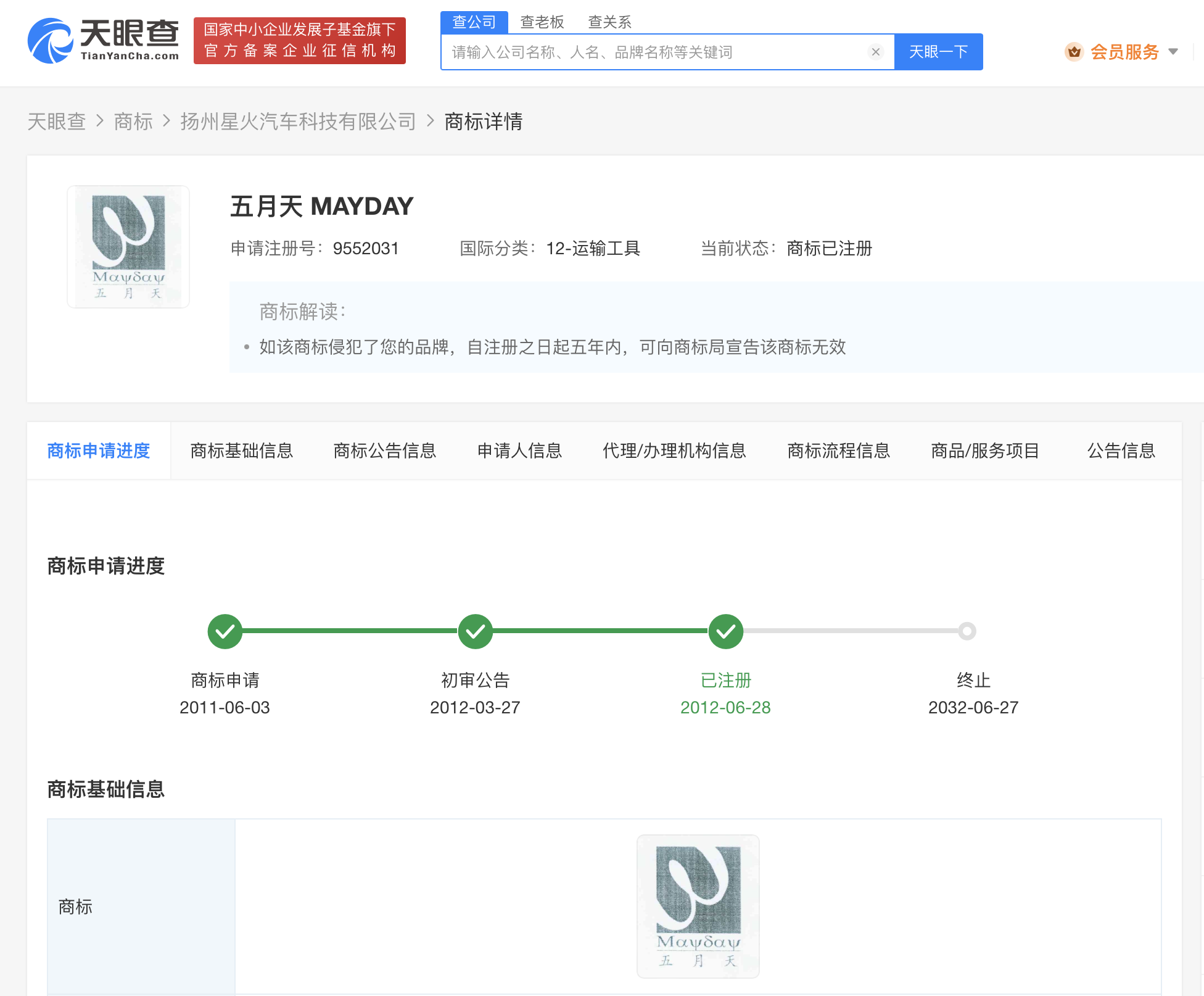Open the 会员服务 link

coord(1124,52)
